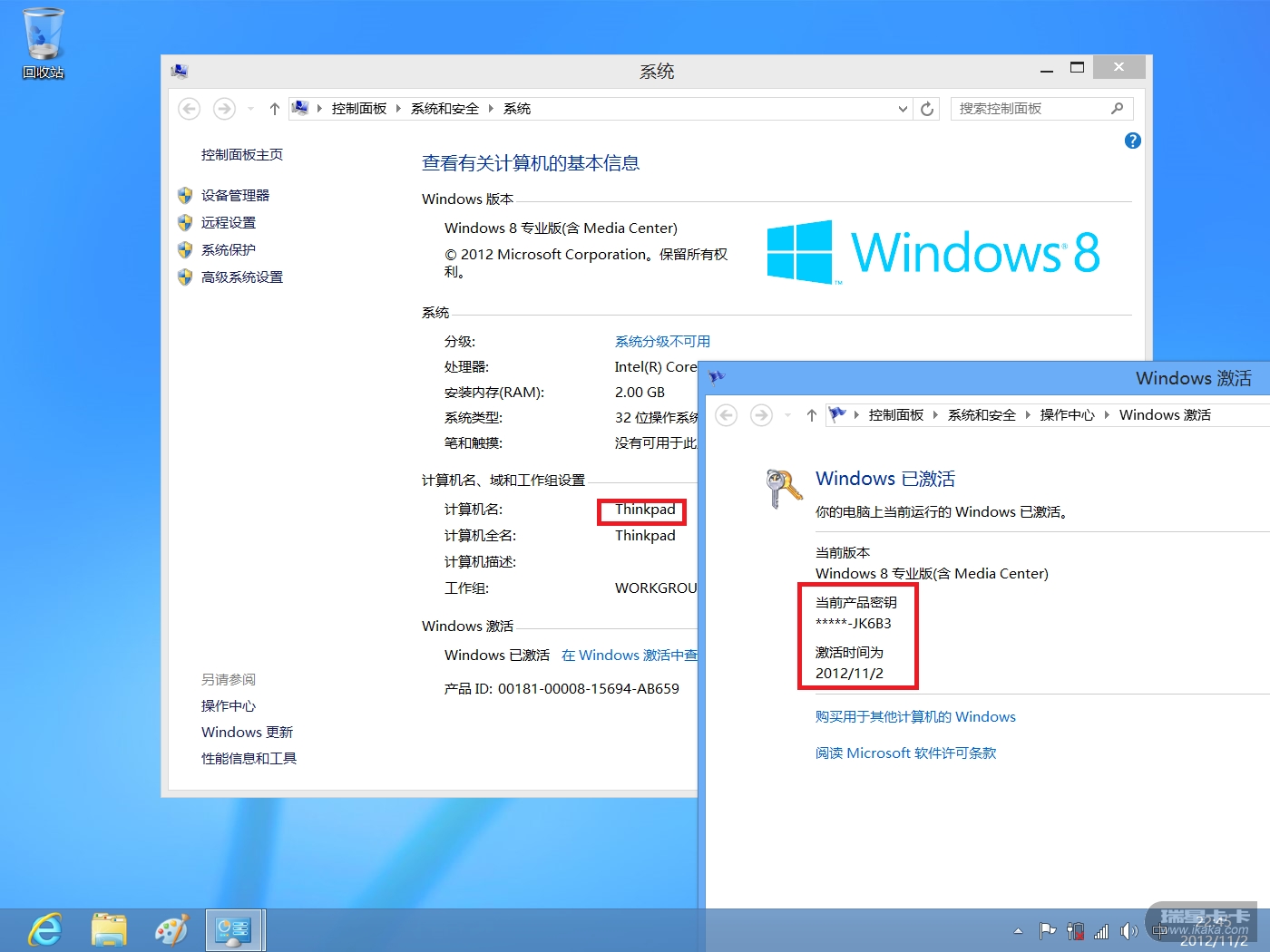Select 系统和安全 in System window breadcrumb
The width and height of the screenshot is (1270, 952).
[444, 109]
